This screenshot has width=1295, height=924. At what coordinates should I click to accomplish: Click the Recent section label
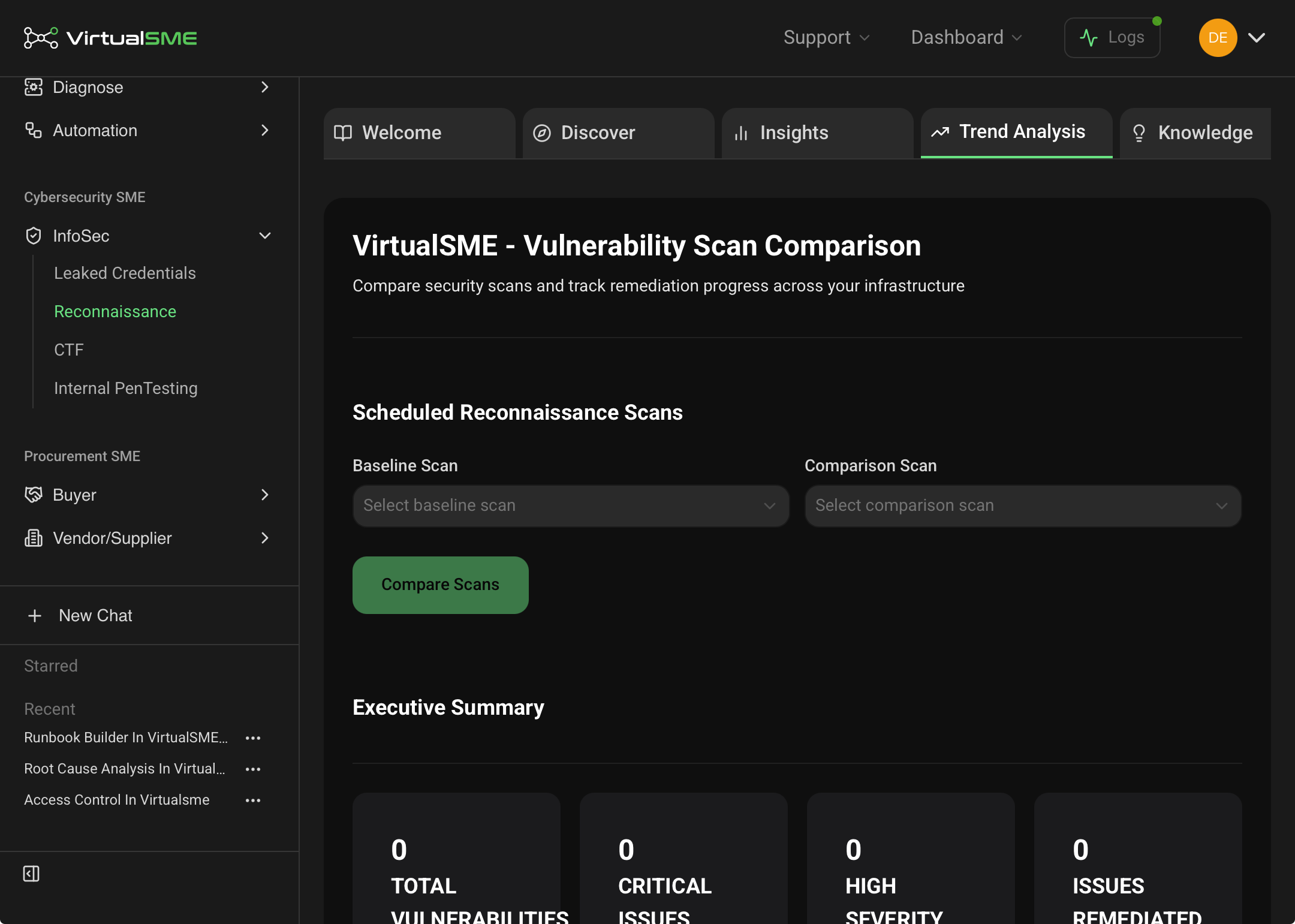50,709
